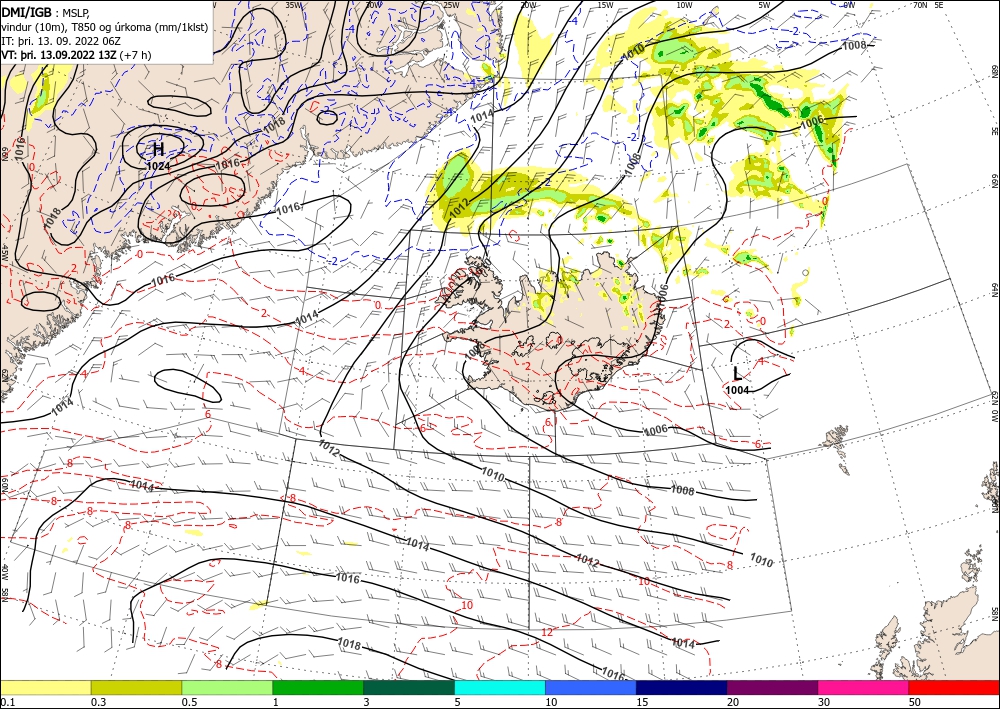Select the pink 30 mm legend swatch
This screenshot has height=709, width=1000.
point(864,687)
